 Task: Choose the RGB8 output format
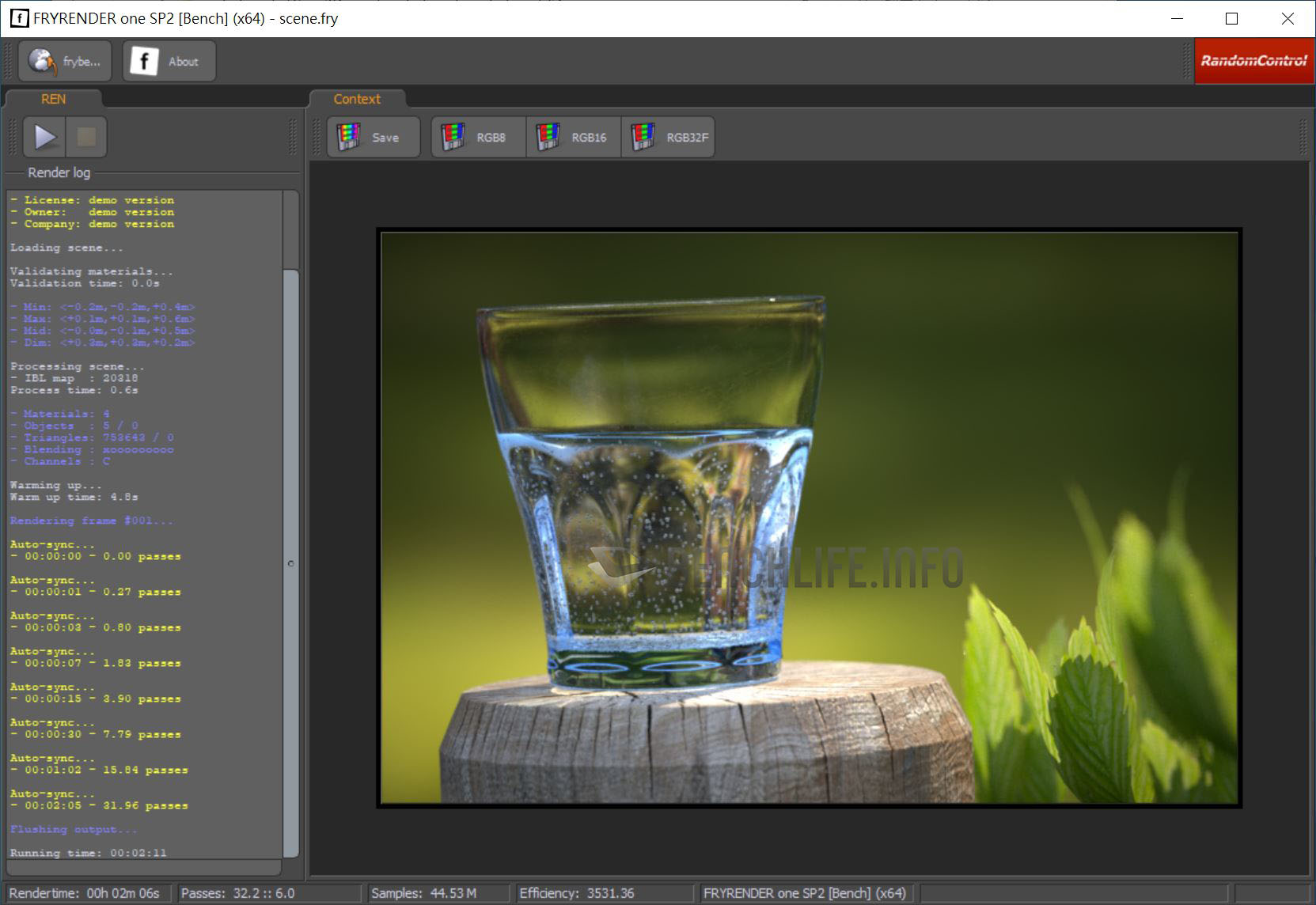(x=478, y=137)
